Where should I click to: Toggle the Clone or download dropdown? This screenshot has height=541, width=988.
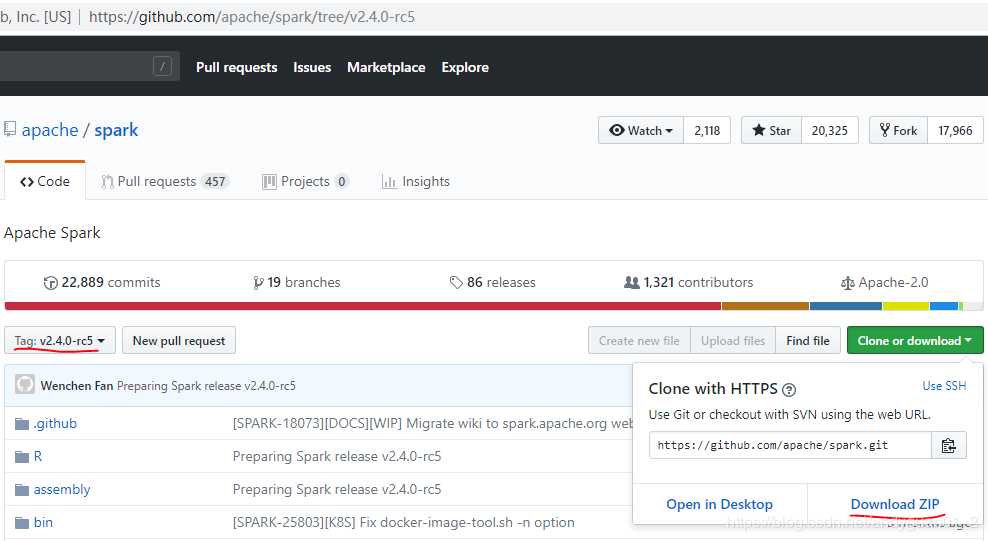coord(915,340)
